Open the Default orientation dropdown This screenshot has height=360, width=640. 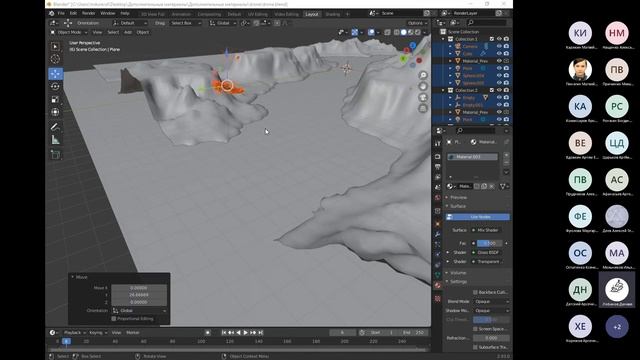click(130, 23)
